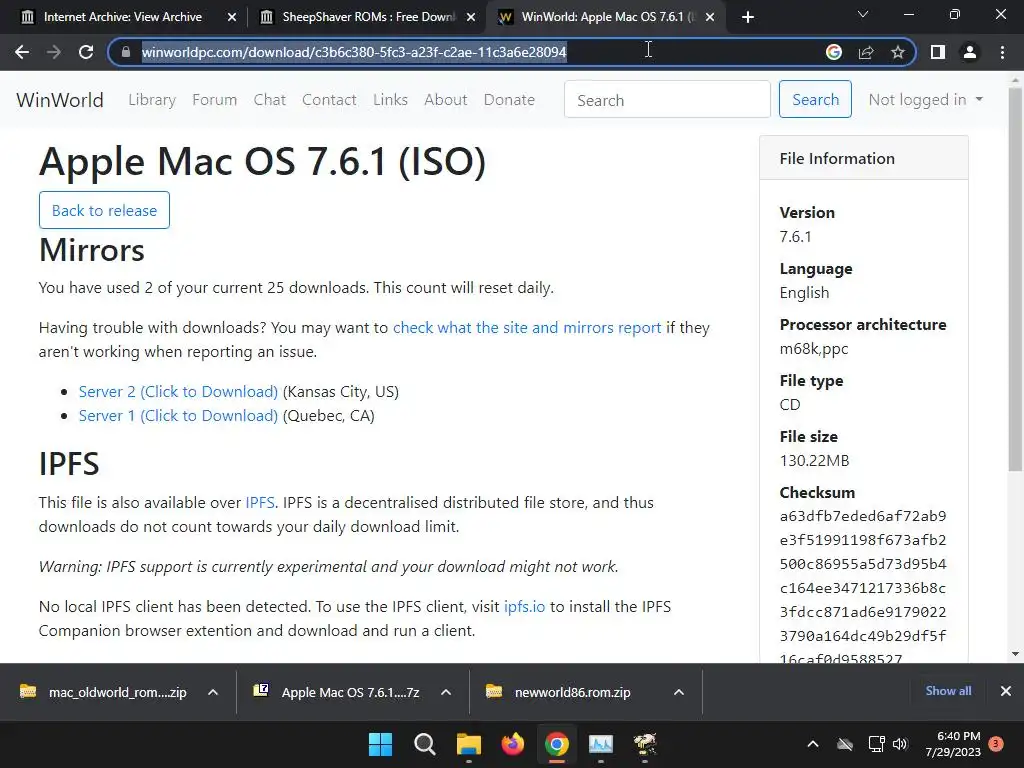Expand options for newworld86.rom.zip download

click(x=679, y=692)
